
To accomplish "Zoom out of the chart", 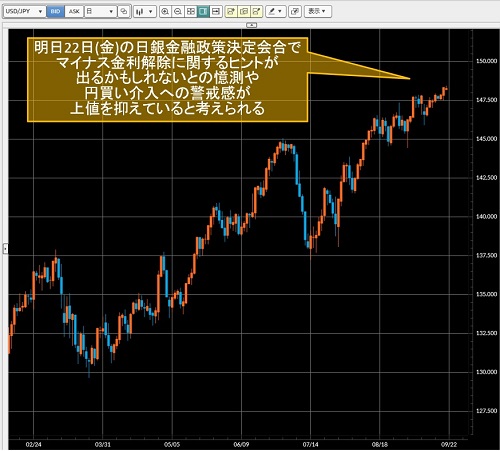I will 178,11.
